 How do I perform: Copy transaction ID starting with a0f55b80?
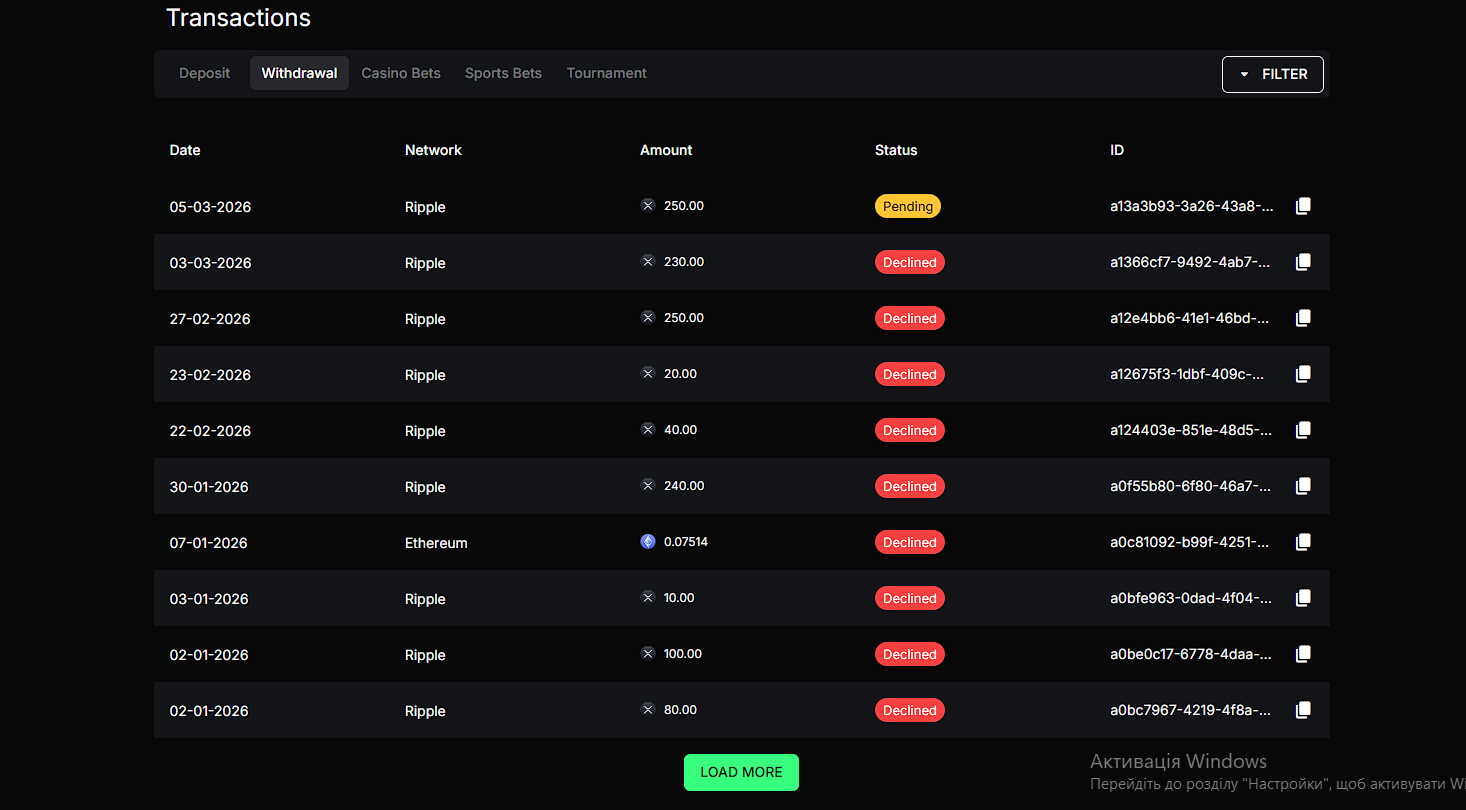[1302, 486]
